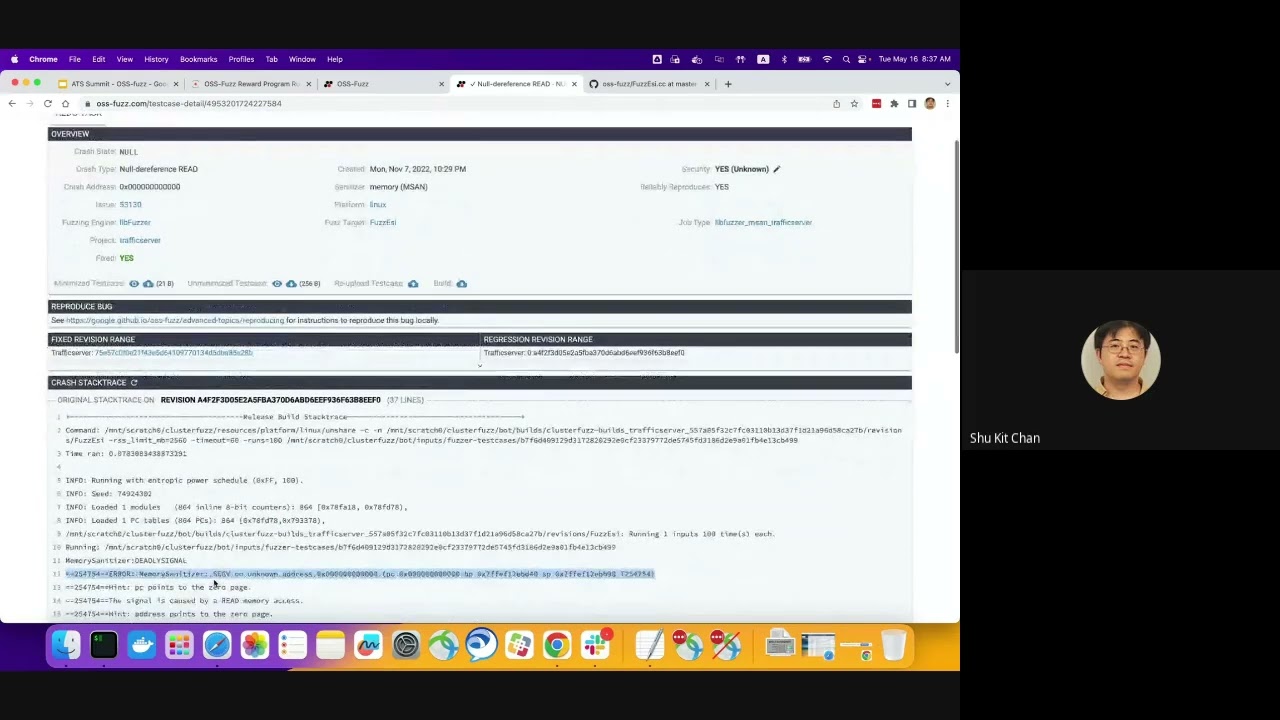Image resolution: width=1280 pixels, height=720 pixels.
Task: Open issue 53130 link
Action: click(130, 205)
